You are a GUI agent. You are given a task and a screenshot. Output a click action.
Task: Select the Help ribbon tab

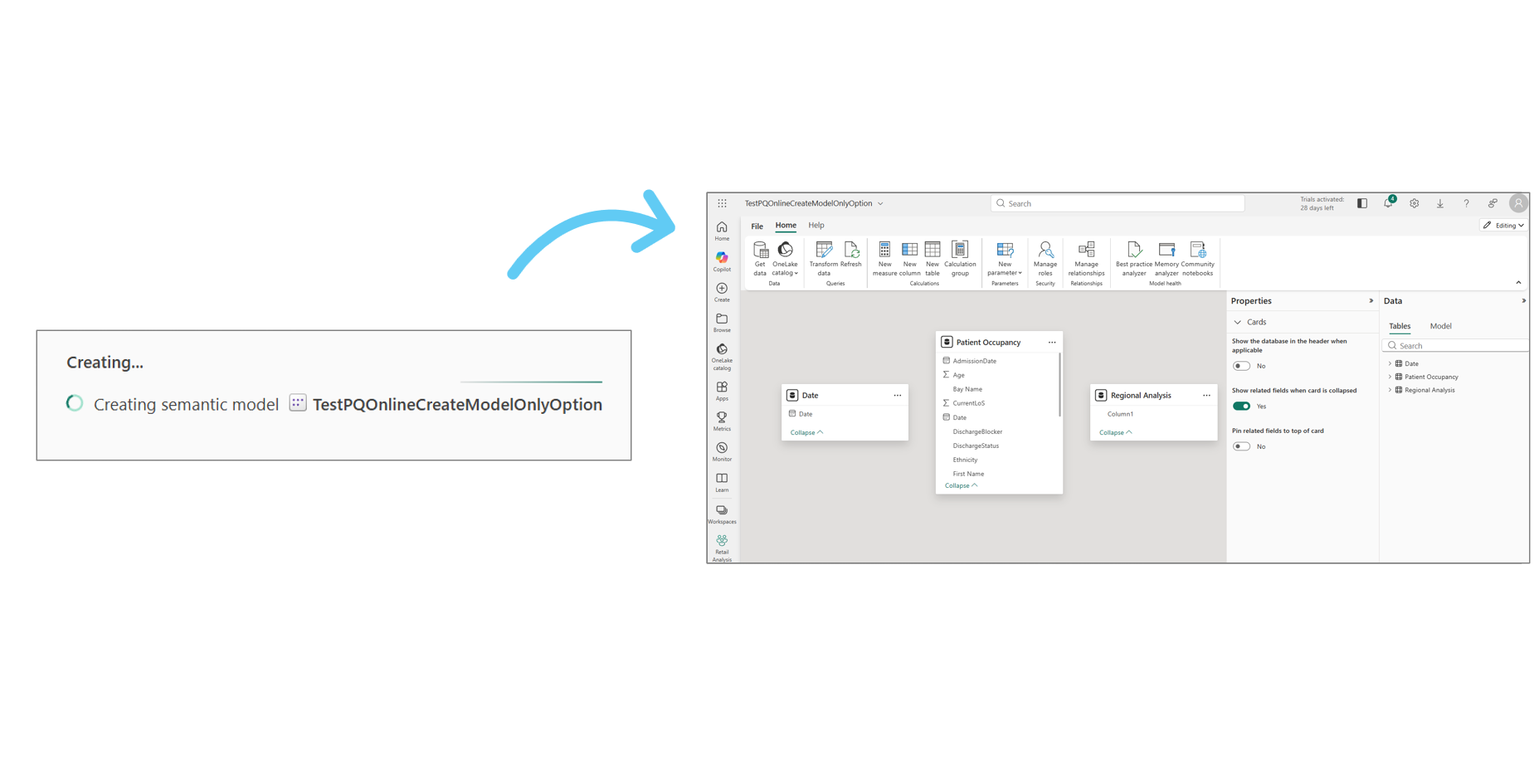816,226
